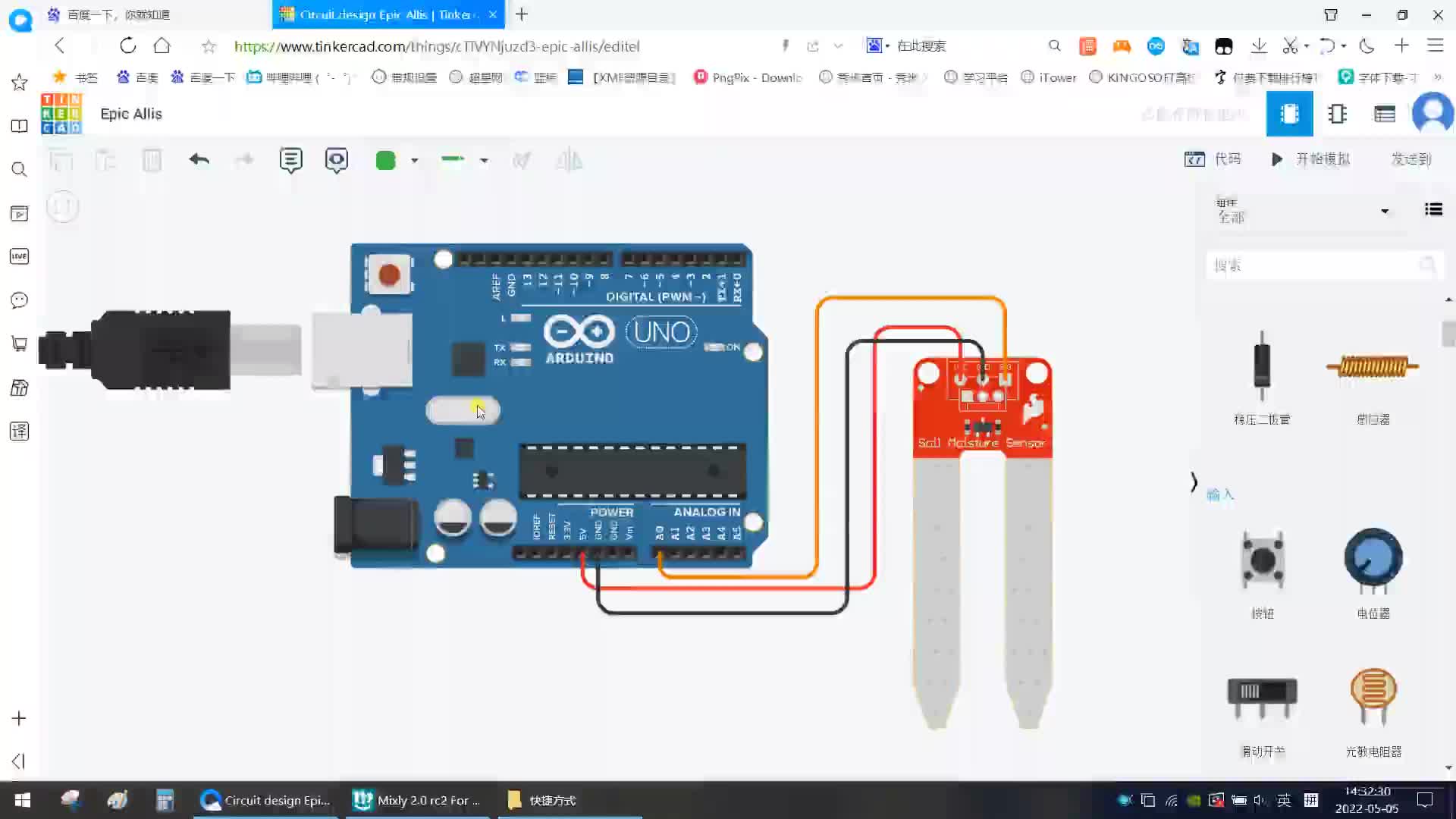Collapse the components panel chevron
1456x819 pixels.
click(x=1194, y=482)
